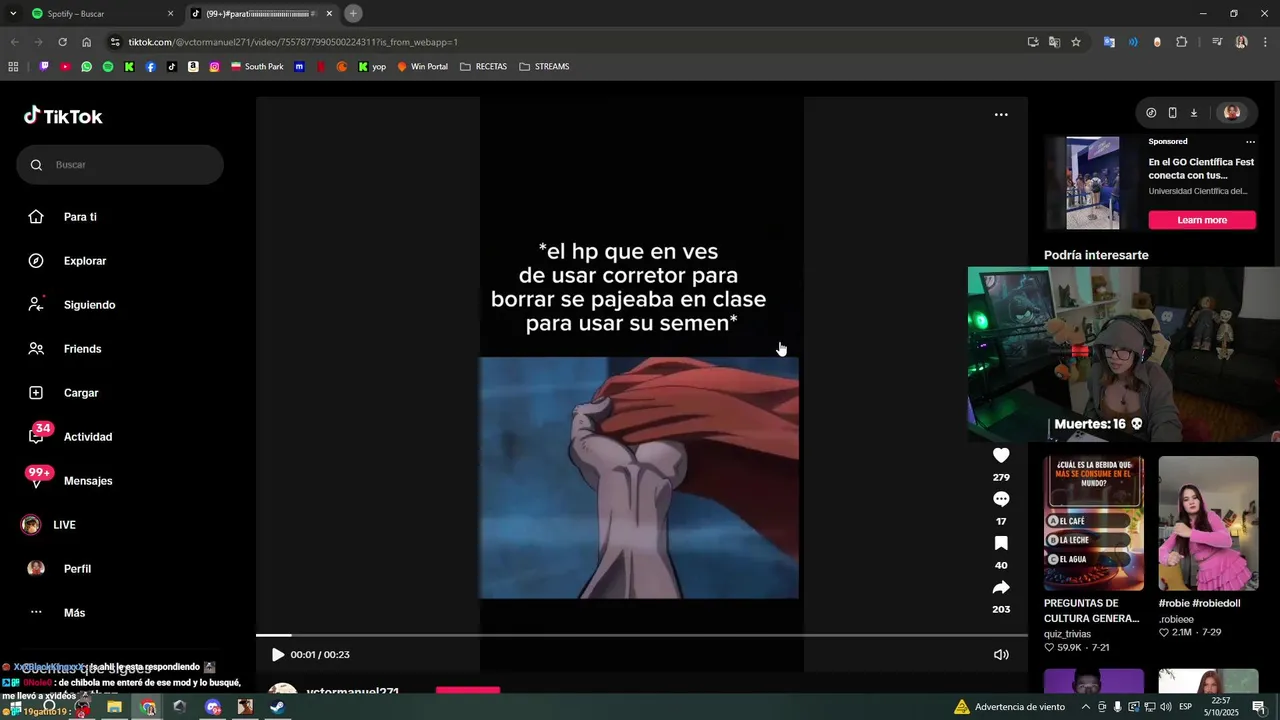Mute the video volume
The width and height of the screenshot is (1280, 720).
1001,655
